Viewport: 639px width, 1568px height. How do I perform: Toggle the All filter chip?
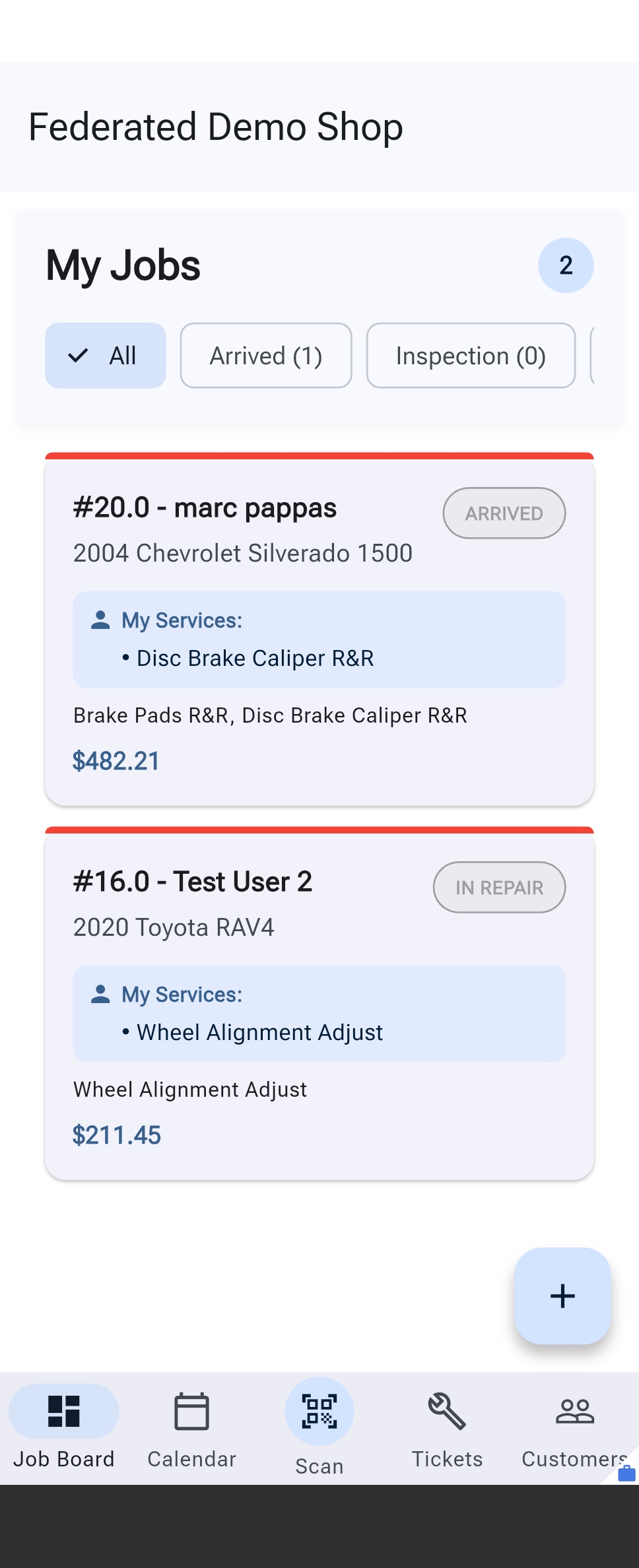point(106,356)
